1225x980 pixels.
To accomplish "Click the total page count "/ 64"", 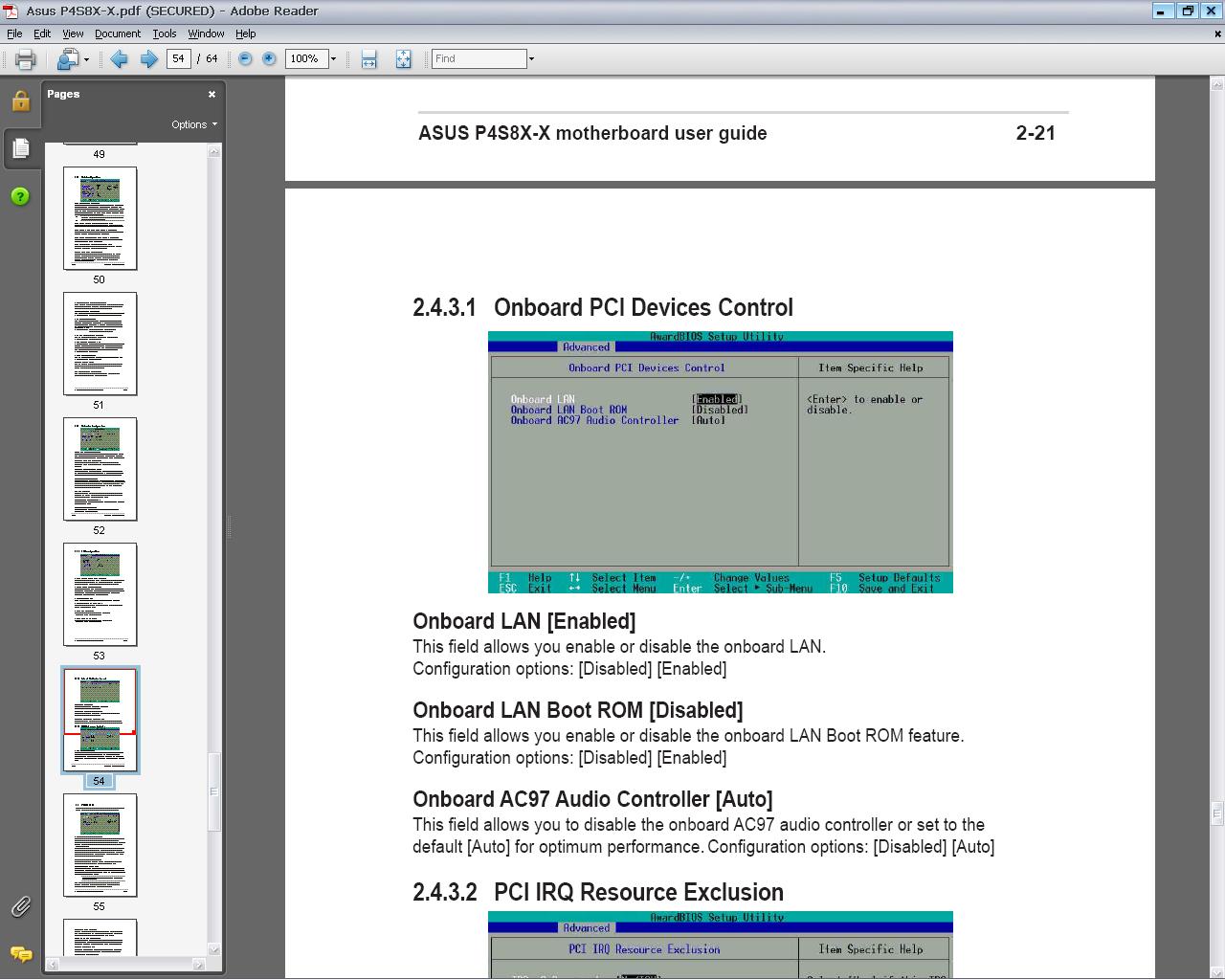I will (x=208, y=58).
